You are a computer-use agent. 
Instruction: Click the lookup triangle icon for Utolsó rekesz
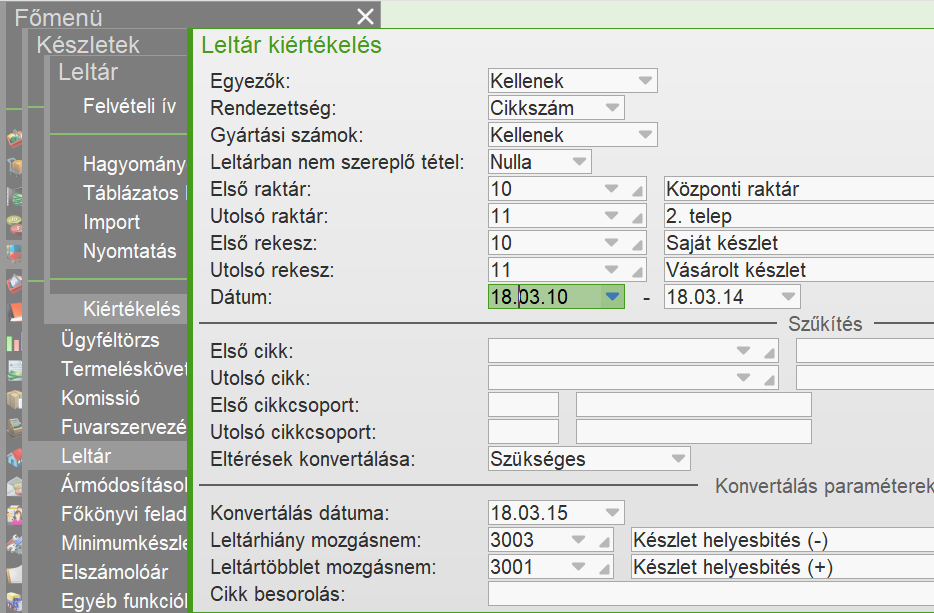click(636, 270)
